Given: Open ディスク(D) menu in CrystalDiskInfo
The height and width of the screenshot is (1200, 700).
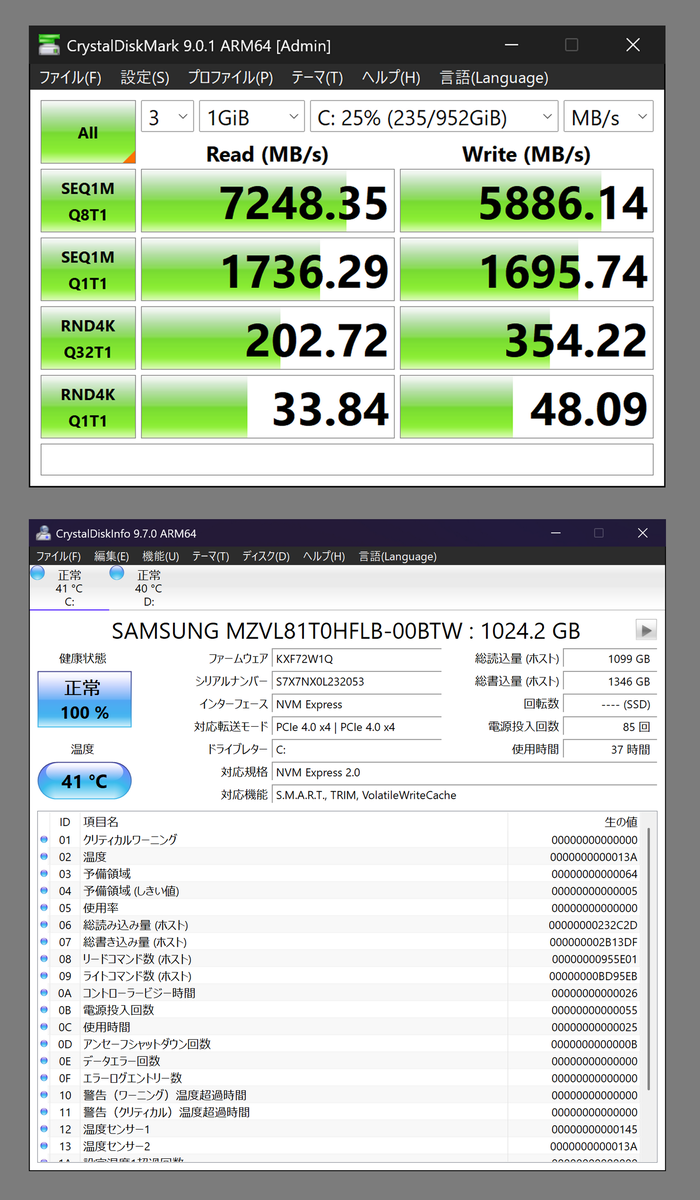Looking at the screenshot, I should (266, 556).
